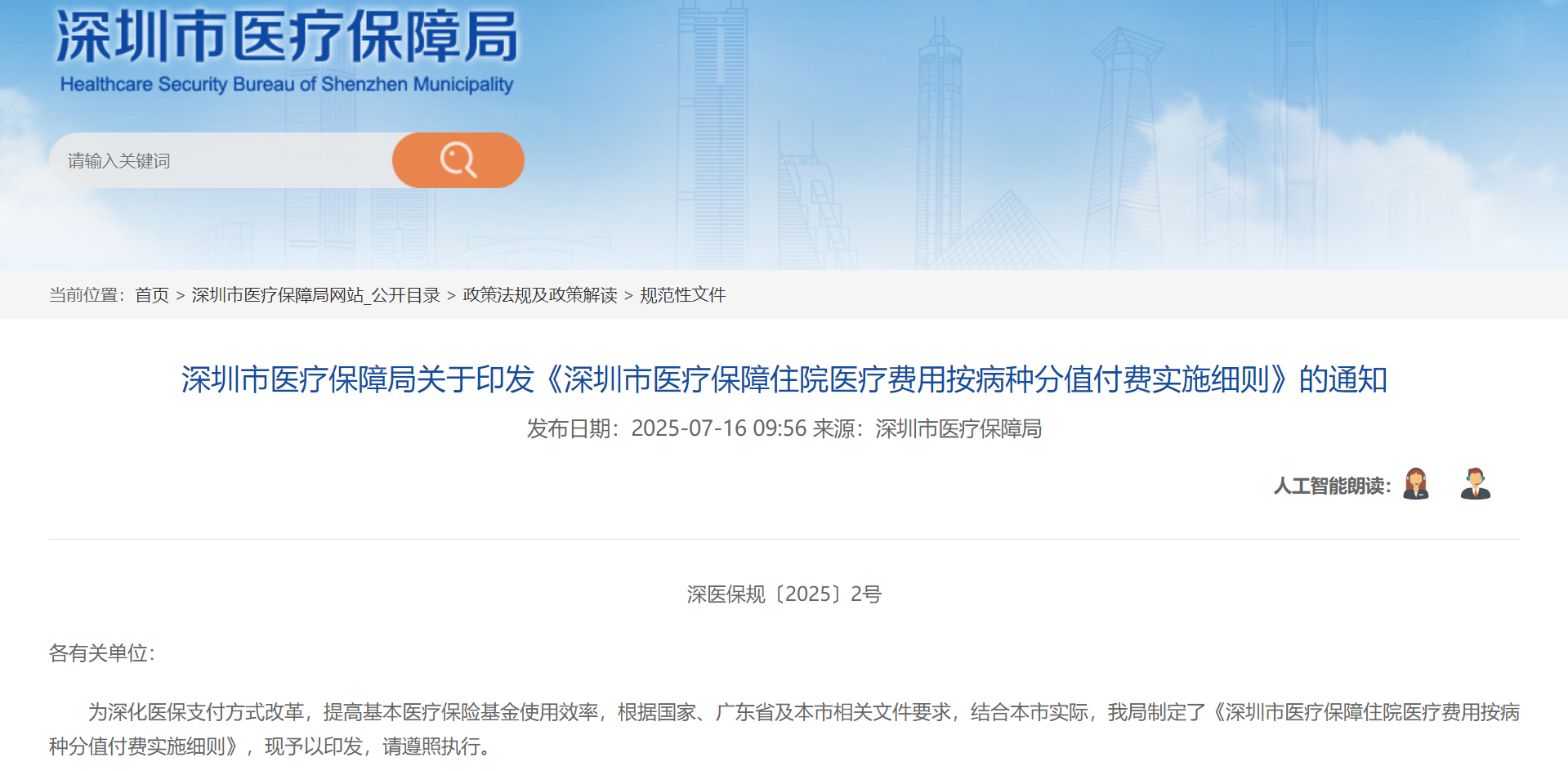This screenshot has height=771, width=1568.
Task: Click the orange magnifier search icon
Action: pyautogui.click(x=458, y=159)
